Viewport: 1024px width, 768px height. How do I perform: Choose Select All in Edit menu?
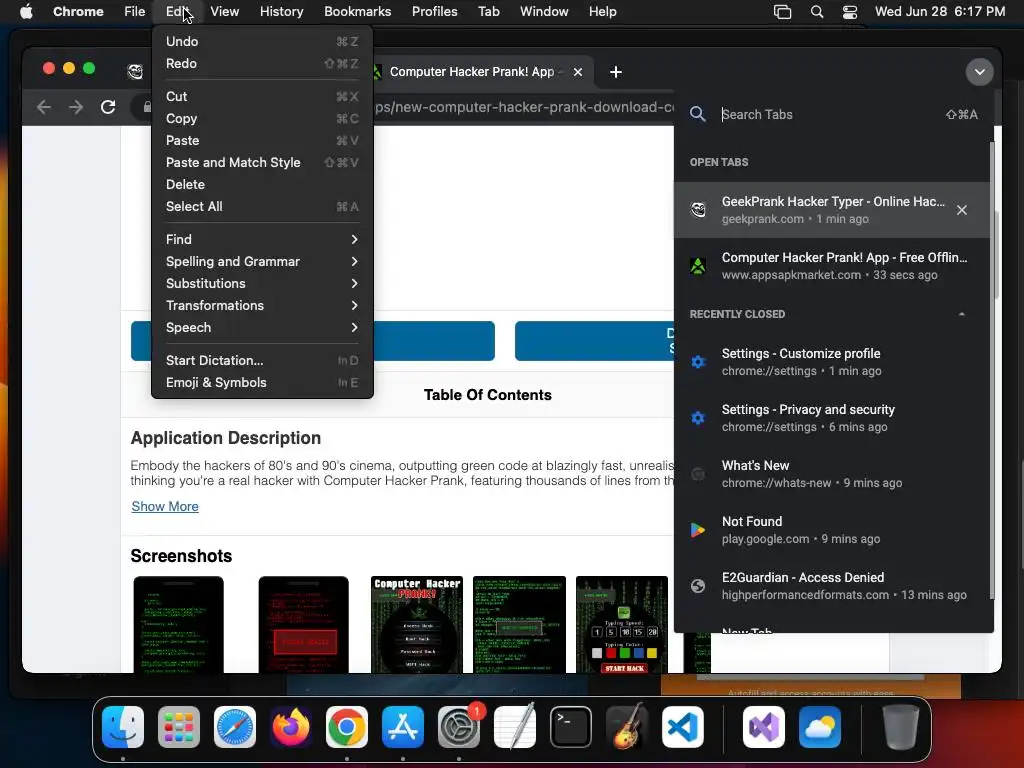pyautogui.click(x=262, y=206)
